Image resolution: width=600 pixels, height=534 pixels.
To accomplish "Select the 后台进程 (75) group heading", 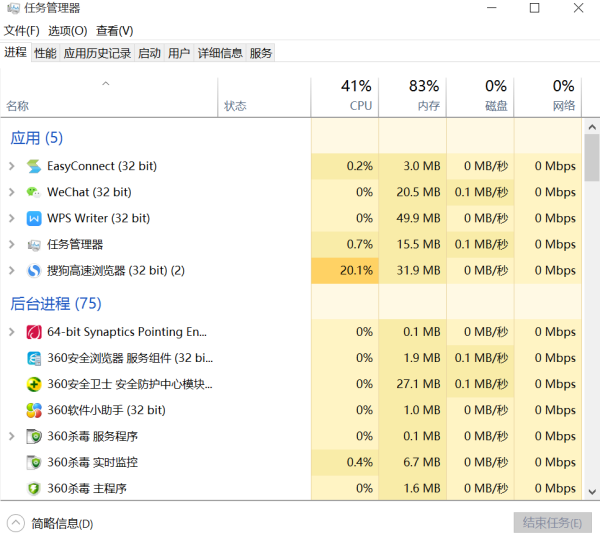I will coord(55,304).
